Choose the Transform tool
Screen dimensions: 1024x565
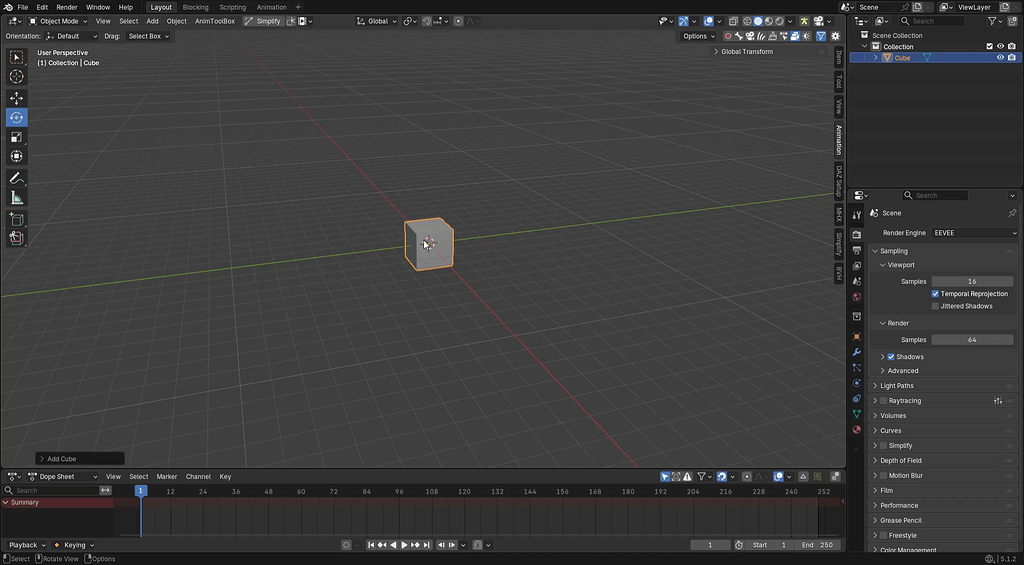pyautogui.click(x=16, y=156)
